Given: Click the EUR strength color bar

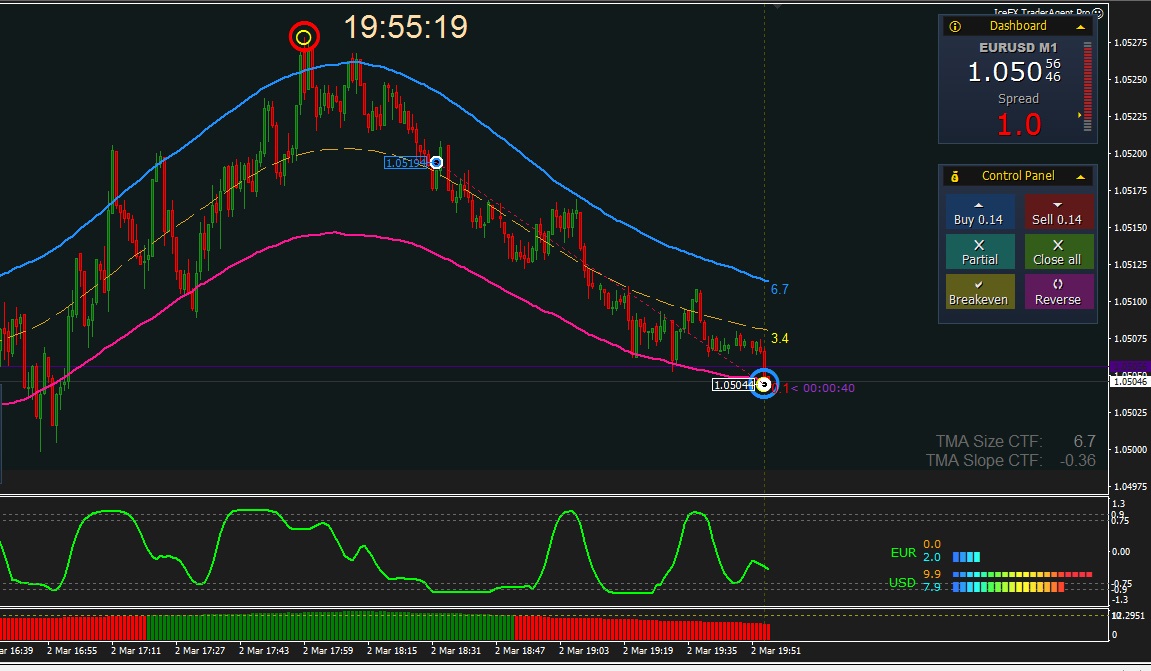Looking at the screenshot, I should click(966, 557).
